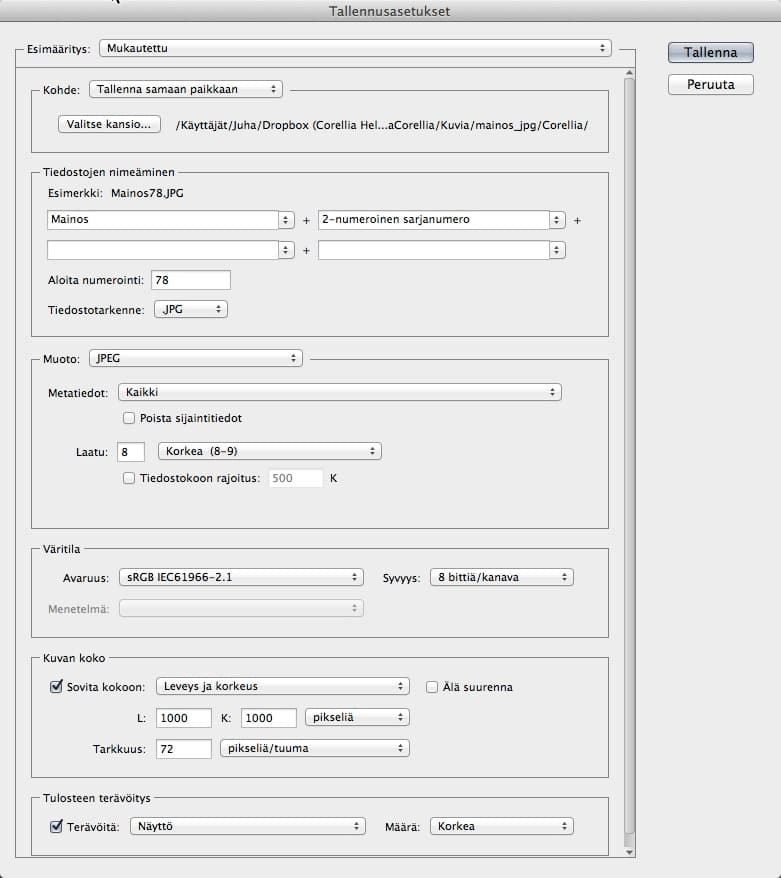This screenshot has width=781, height=878.
Task: Click the Peruuta button
Action: [710, 85]
